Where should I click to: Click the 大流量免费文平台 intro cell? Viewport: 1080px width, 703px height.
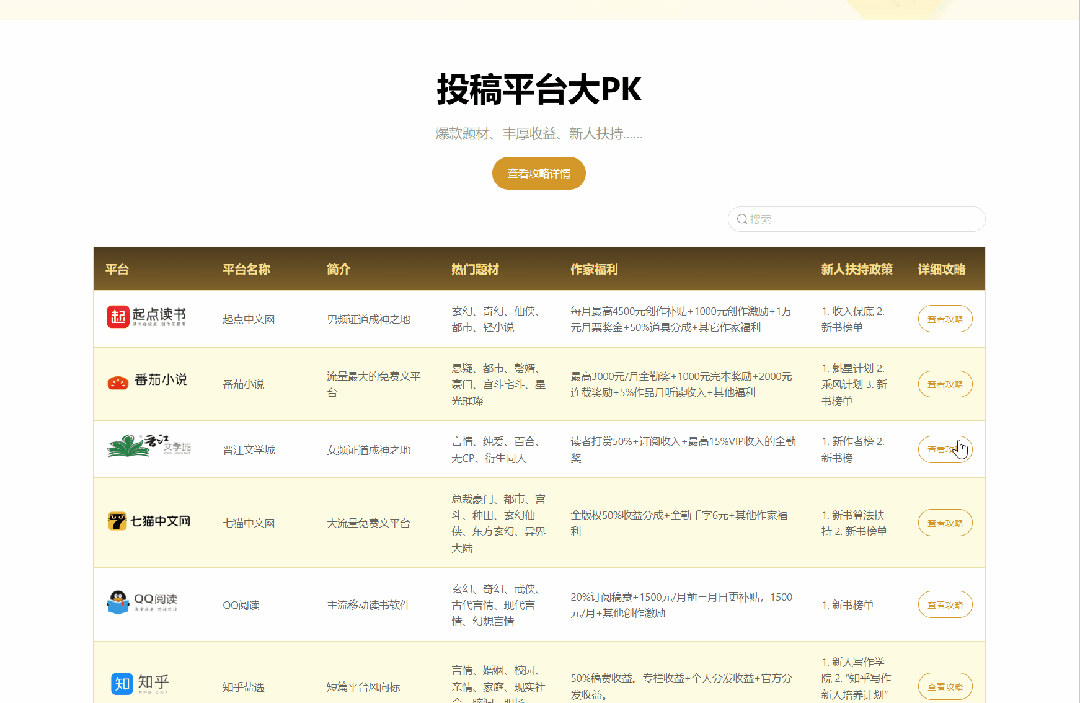(368, 523)
